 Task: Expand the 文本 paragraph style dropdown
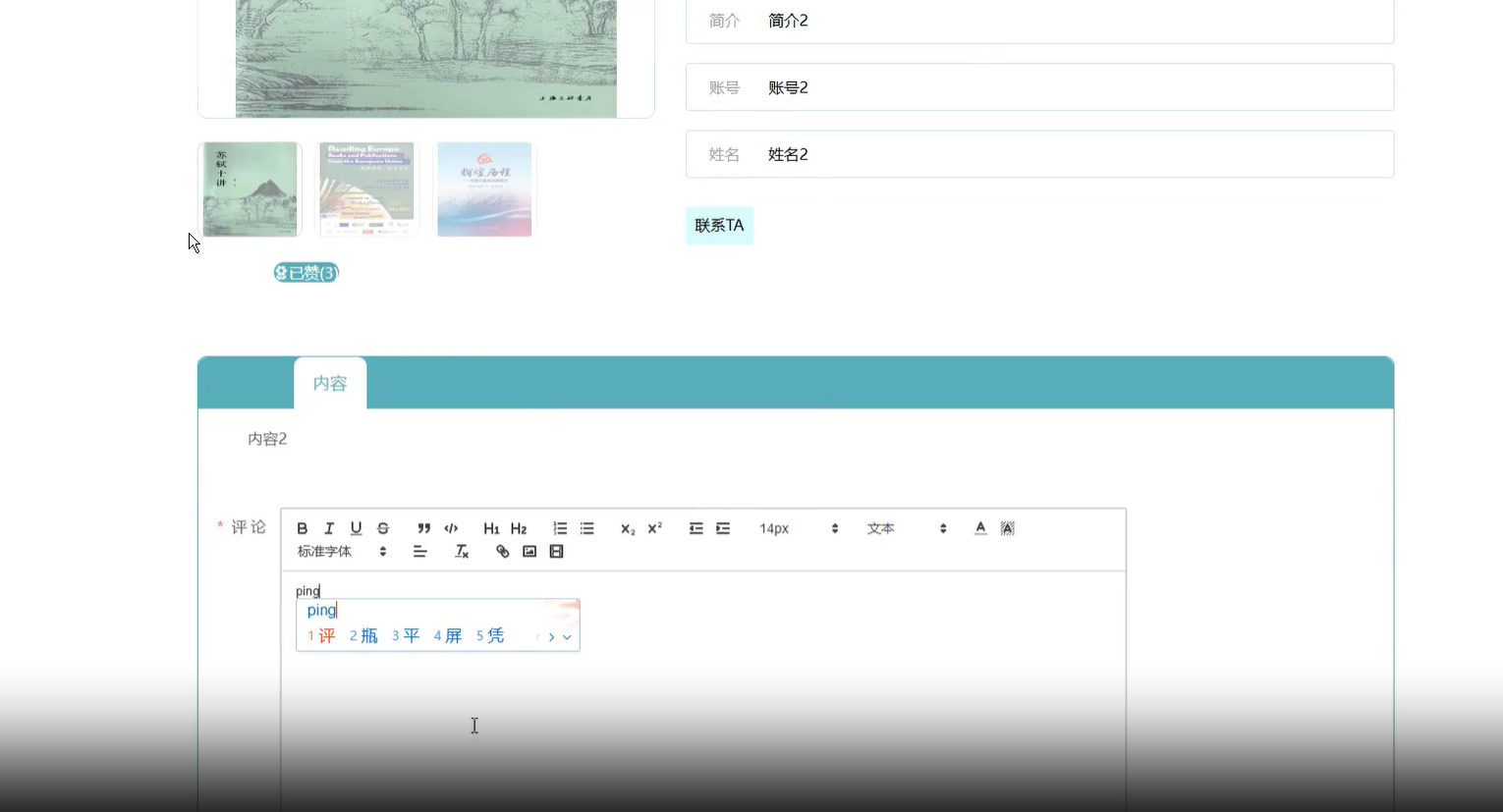904,528
